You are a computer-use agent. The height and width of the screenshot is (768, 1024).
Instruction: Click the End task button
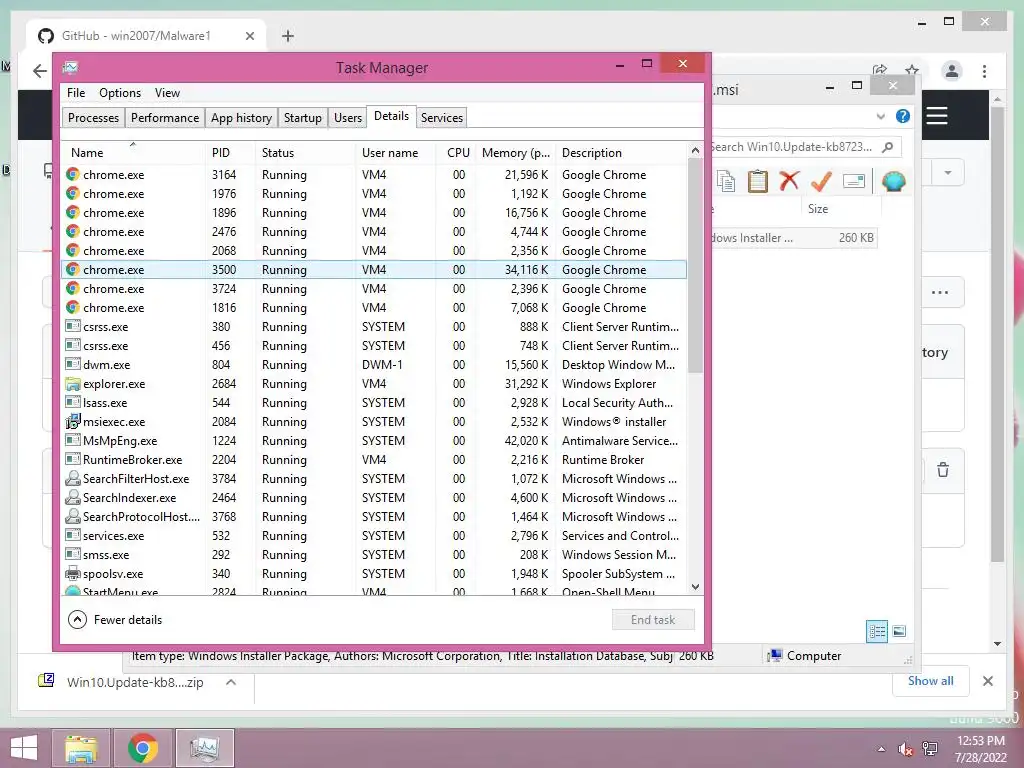click(653, 620)
